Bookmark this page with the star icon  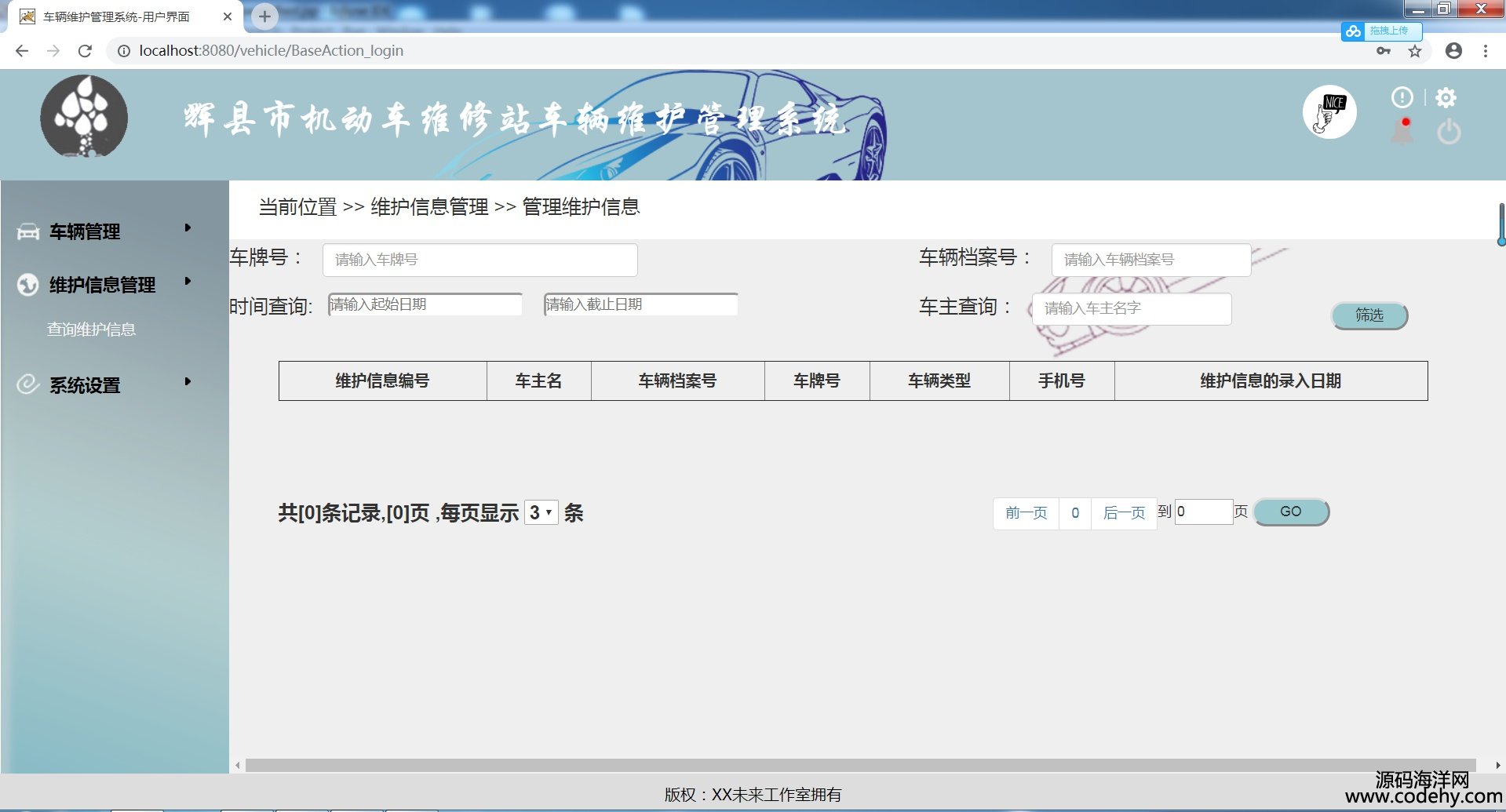coord(1415,51)
